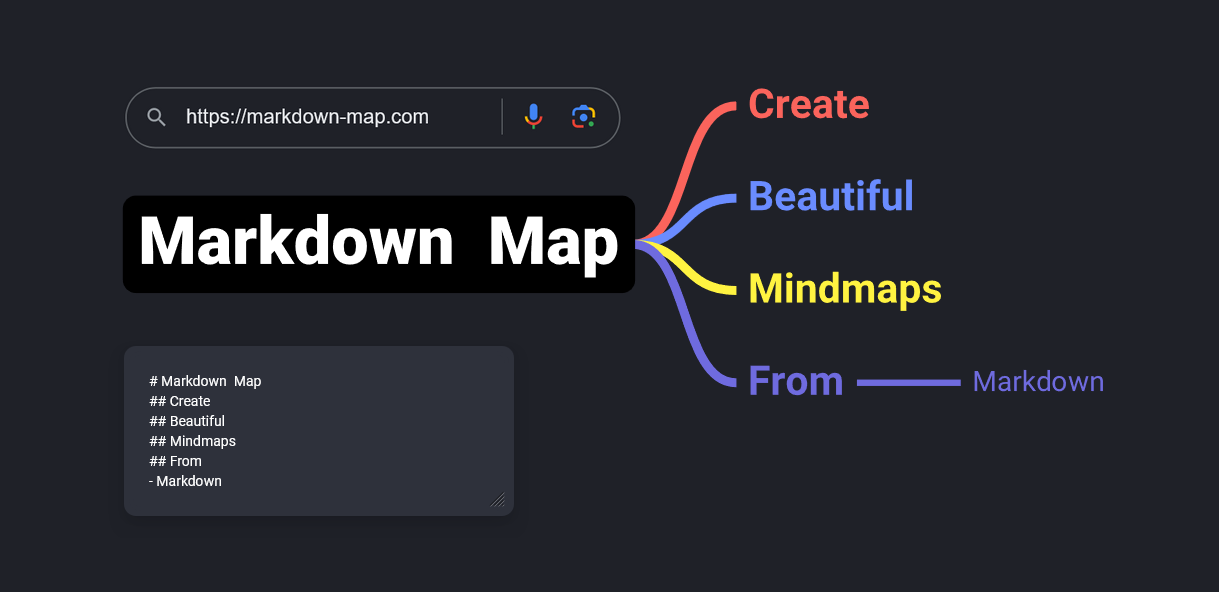1219x592 pixels.
Task: Click the textarea resize grip handle
Action: click(497, 500)
